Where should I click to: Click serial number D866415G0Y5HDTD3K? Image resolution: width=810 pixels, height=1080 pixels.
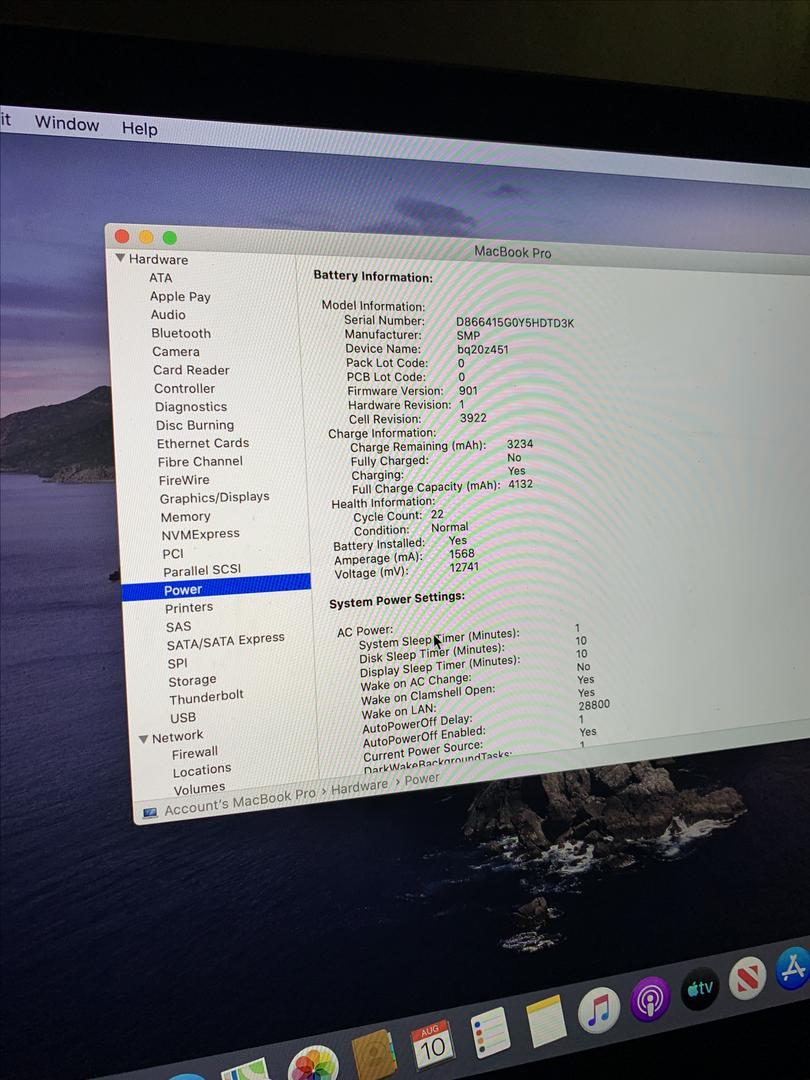(x=515, y=322)
